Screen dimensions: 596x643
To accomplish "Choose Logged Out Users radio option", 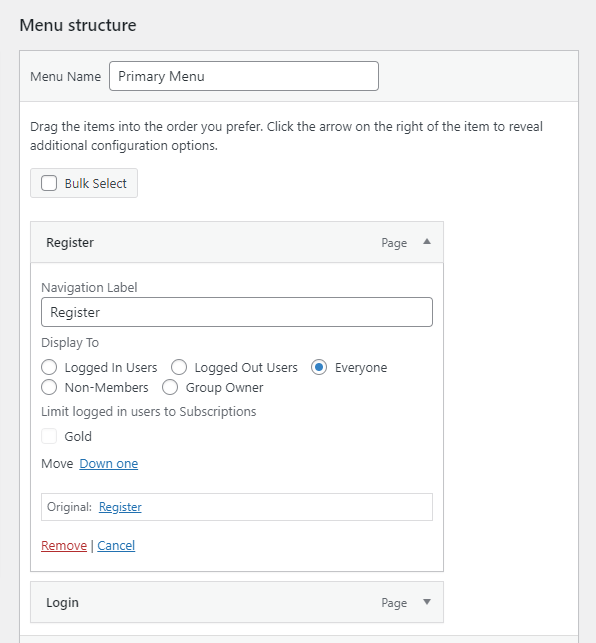I will [179, 367].
